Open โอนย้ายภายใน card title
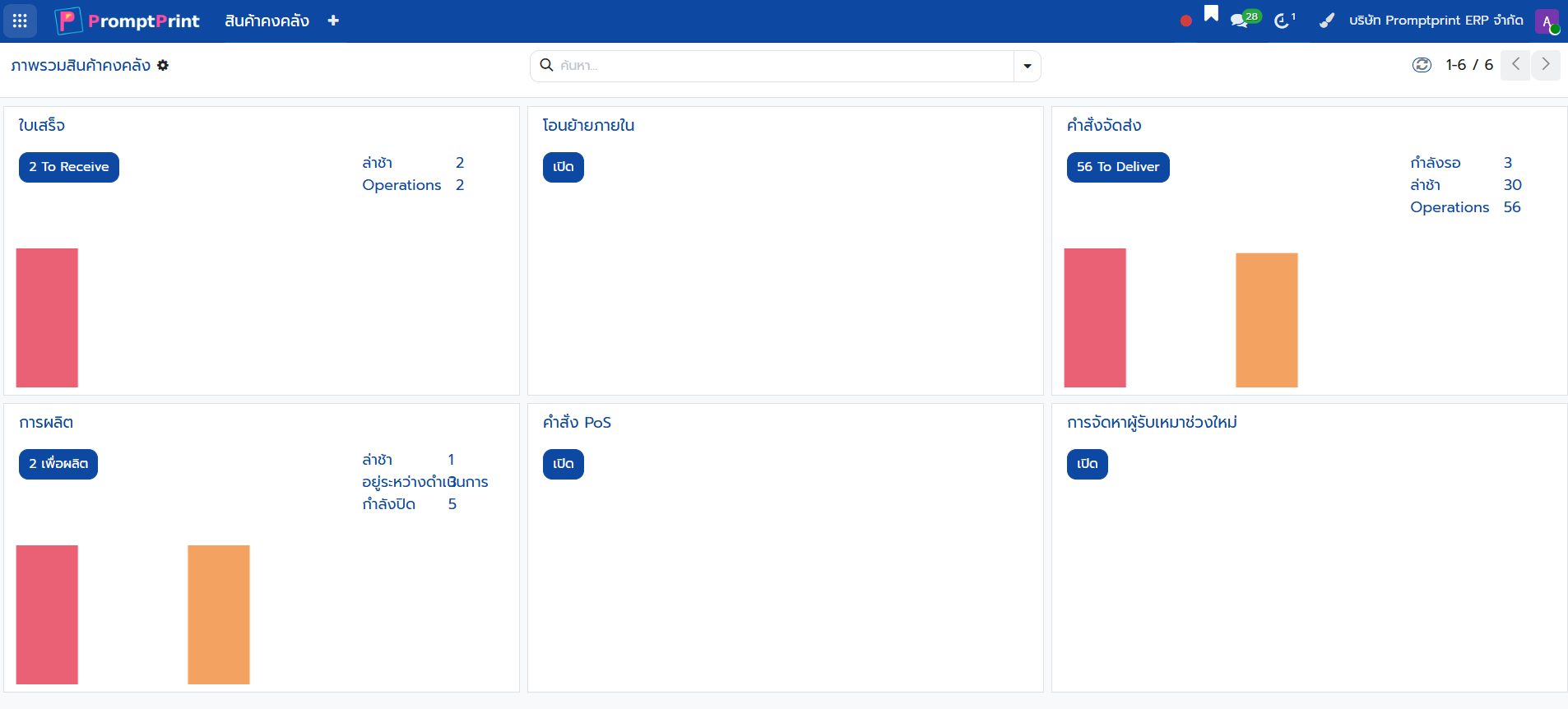Image resolution: width=1568 pixels, height=709 pixels. 588,125
